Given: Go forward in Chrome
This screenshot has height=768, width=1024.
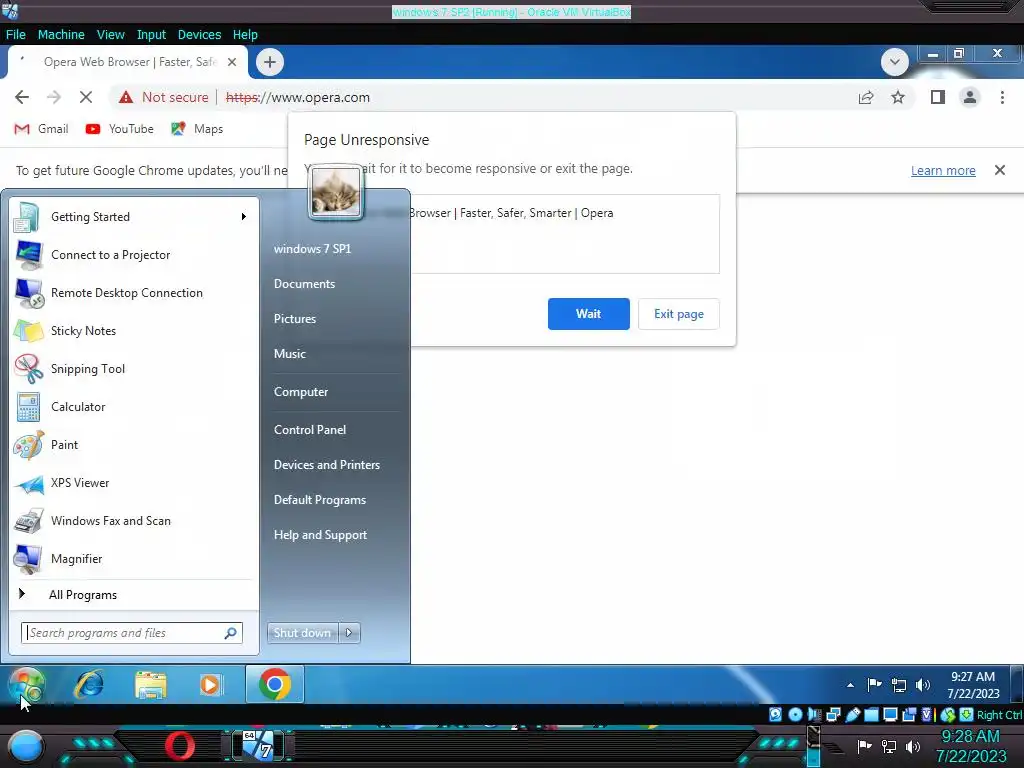Looking at the screenshot, I should 54,97.
